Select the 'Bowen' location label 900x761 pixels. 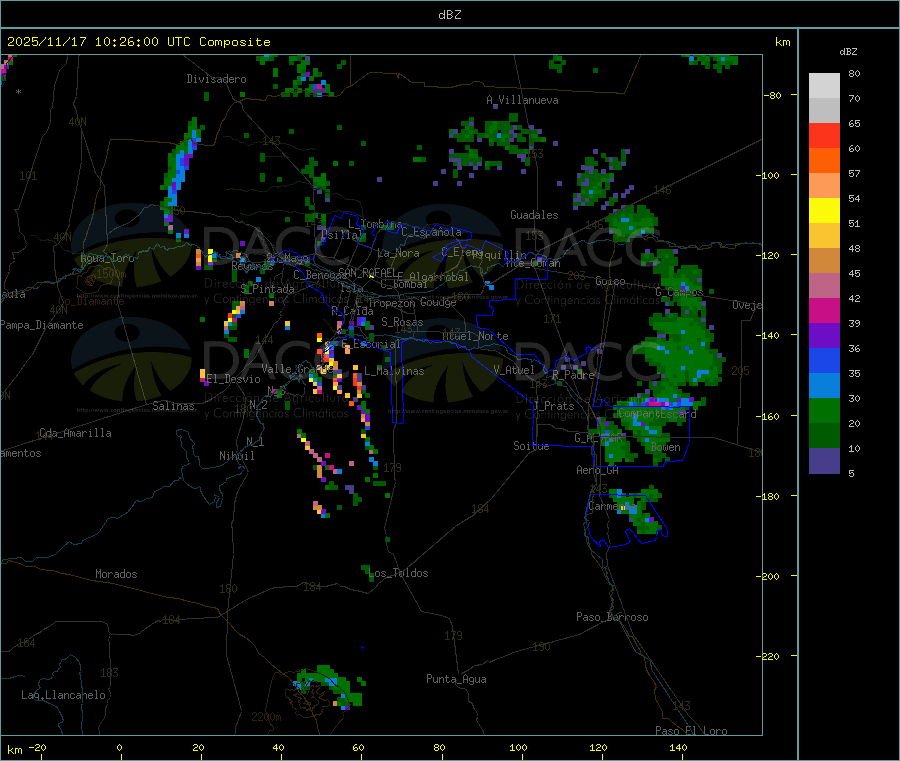666,447
